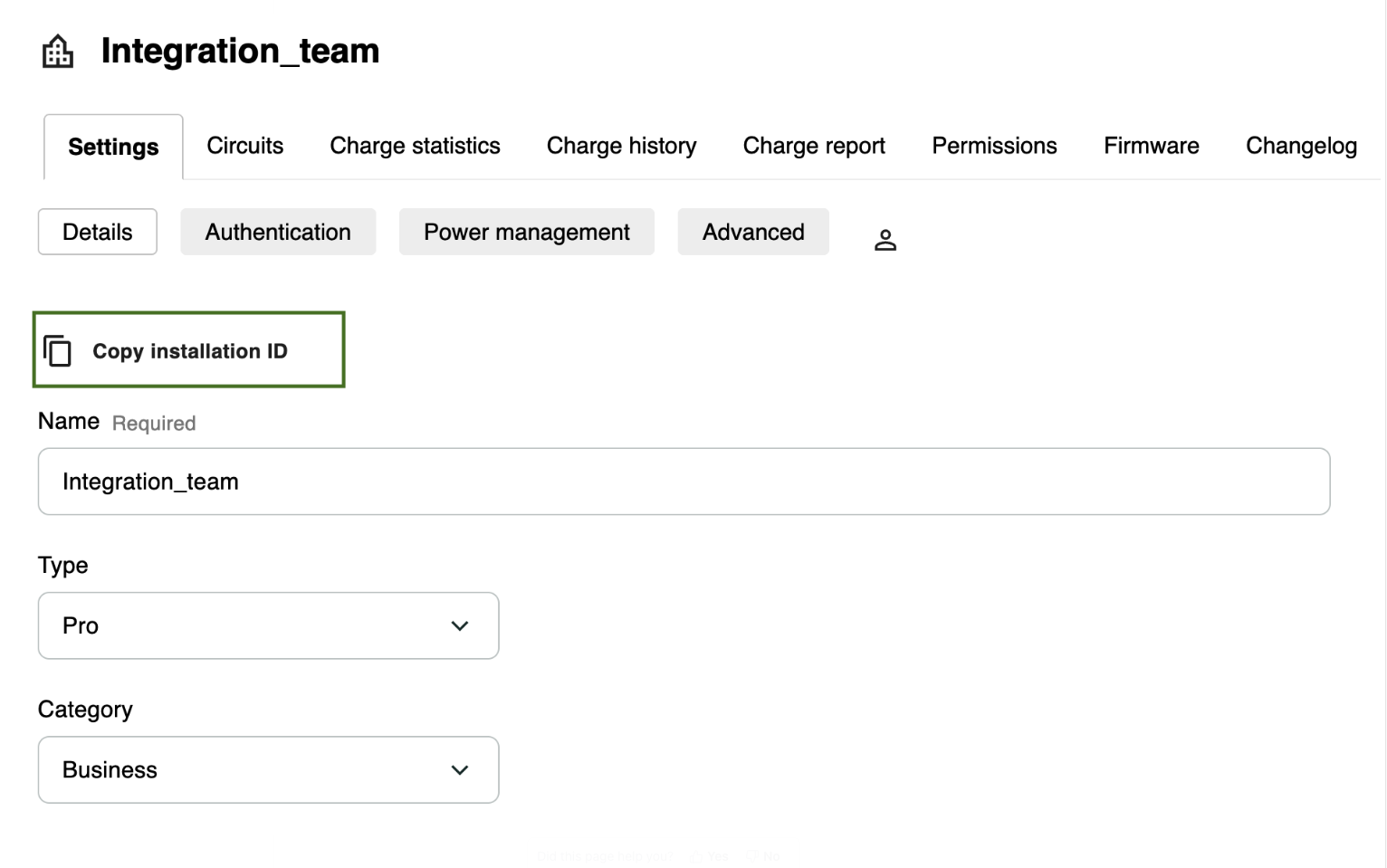
Task: Switch to the Circuits tab
Action: tap(244, 146)
